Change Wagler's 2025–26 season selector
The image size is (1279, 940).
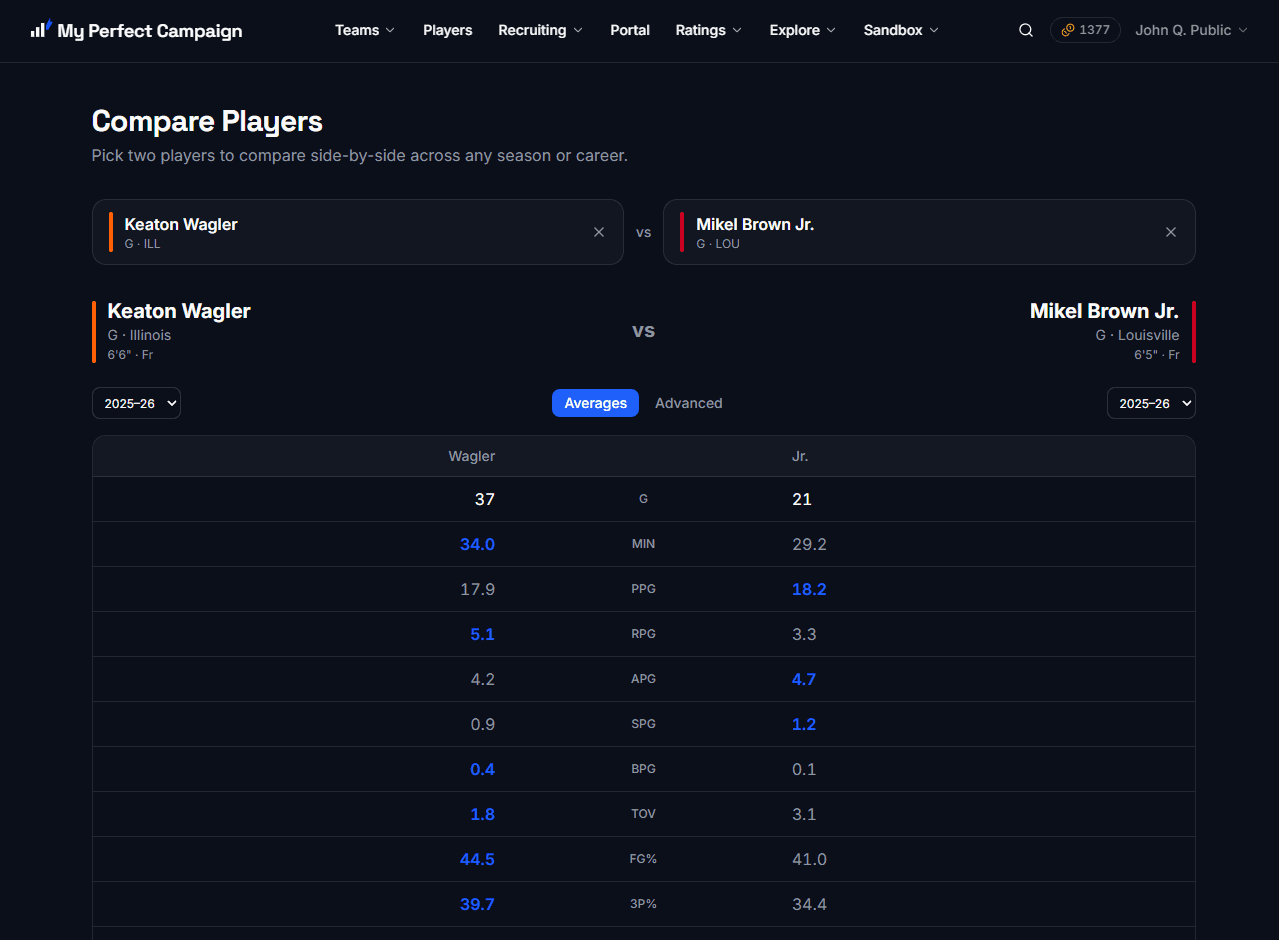(136, 403)
